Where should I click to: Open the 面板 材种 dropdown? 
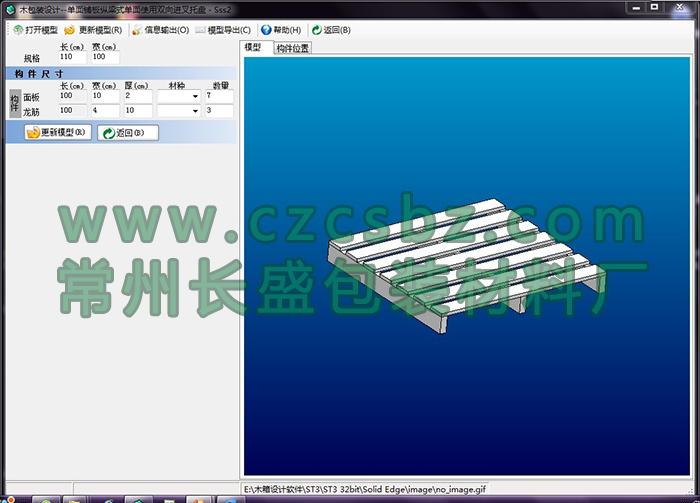(195, 96)
